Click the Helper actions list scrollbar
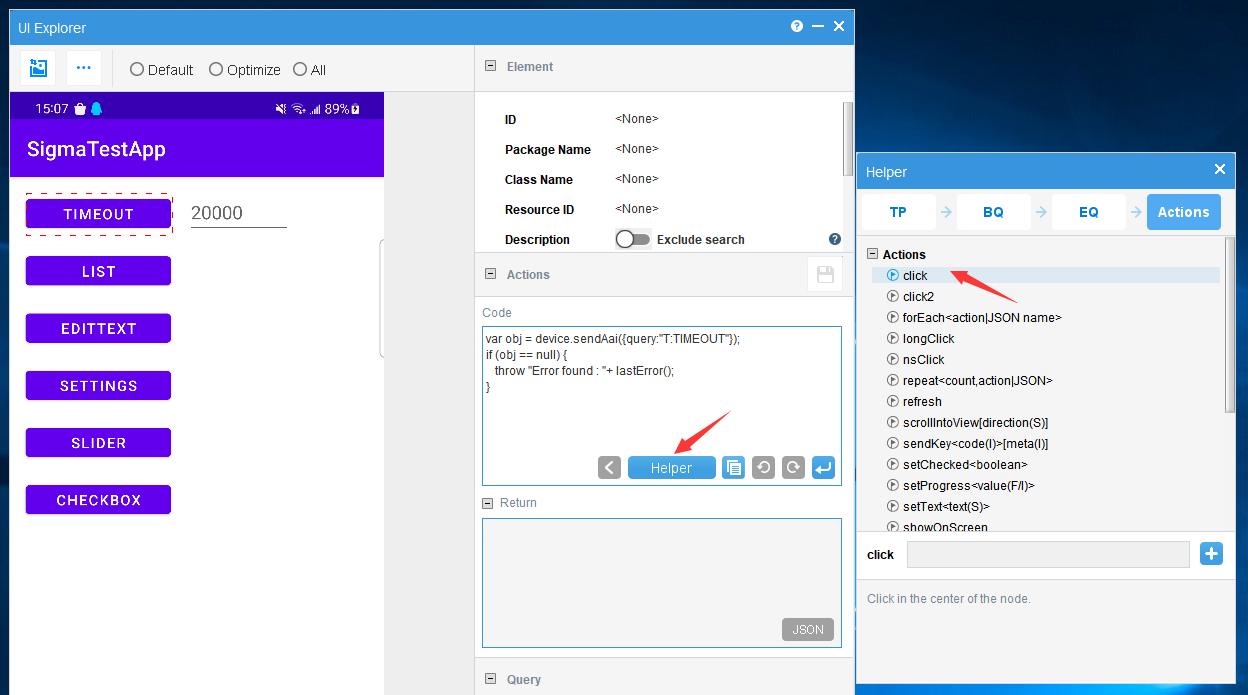The width and height of the screenshot is (1248, 695). point(1230,324)
